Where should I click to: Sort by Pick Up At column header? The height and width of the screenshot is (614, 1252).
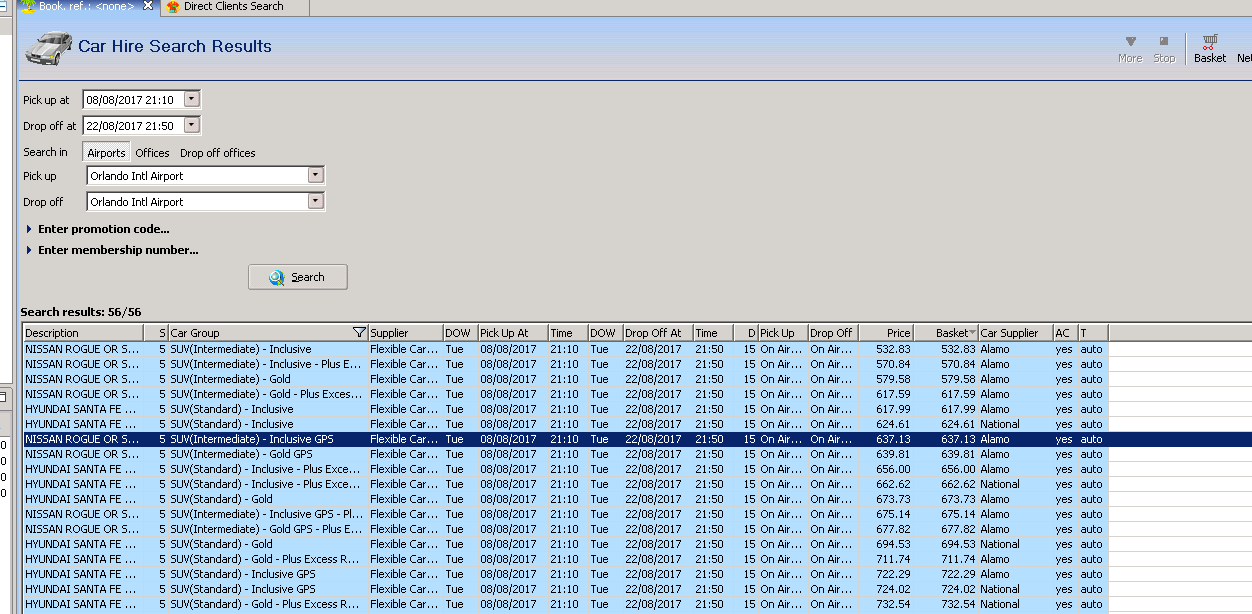coord(512,333)
